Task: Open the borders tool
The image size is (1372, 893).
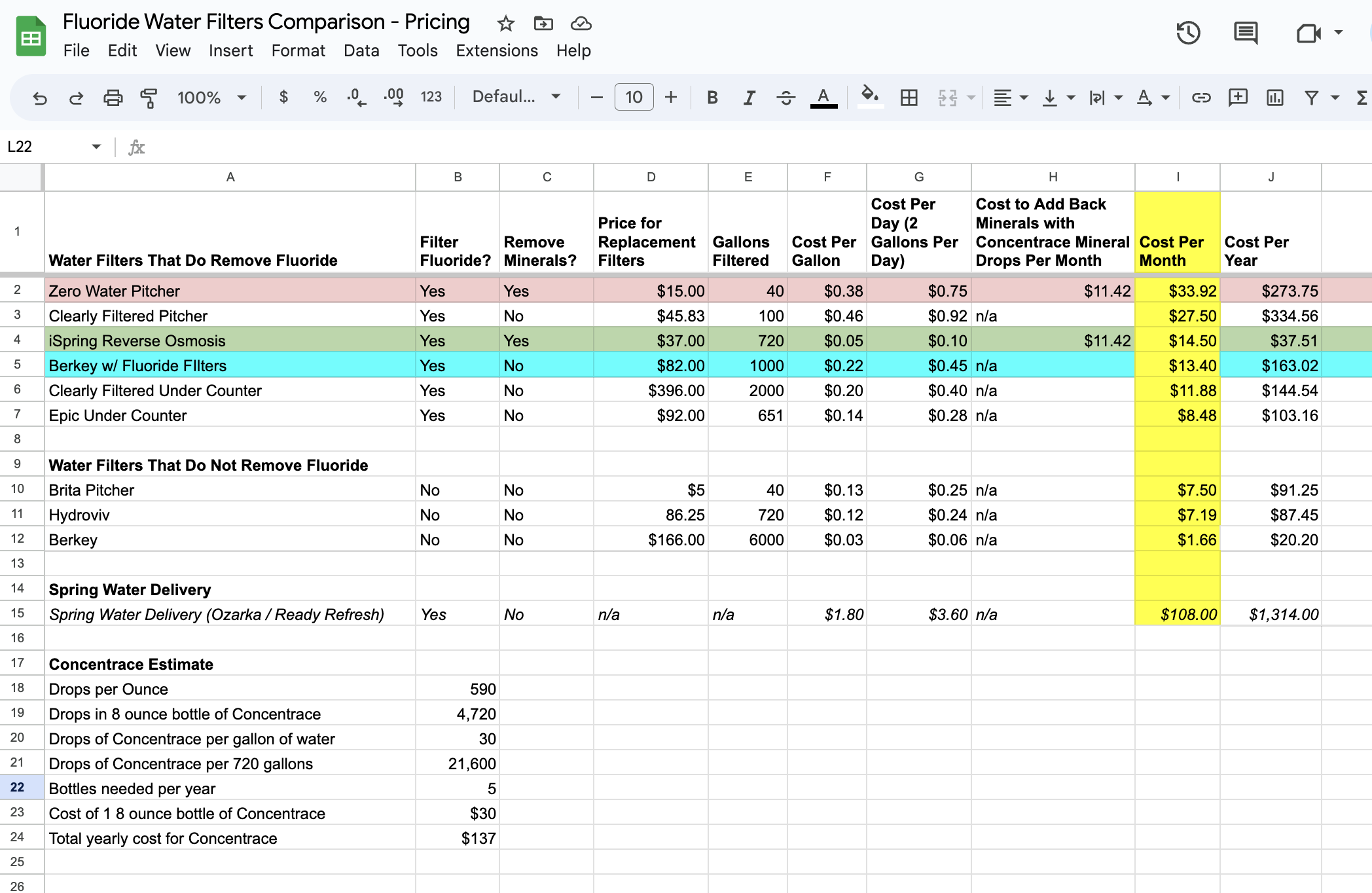Action: [x=909, y=98]
